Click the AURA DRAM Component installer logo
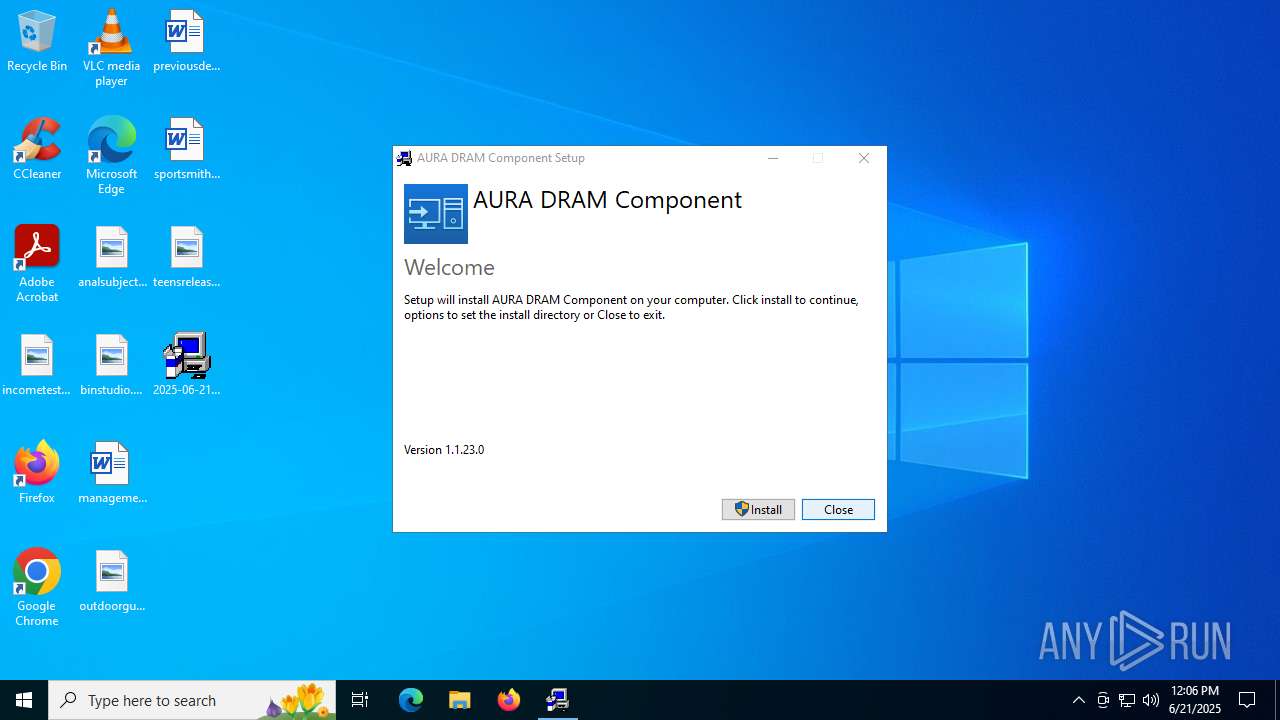The width and height of the screenshot is (1280, 720). 436,214
